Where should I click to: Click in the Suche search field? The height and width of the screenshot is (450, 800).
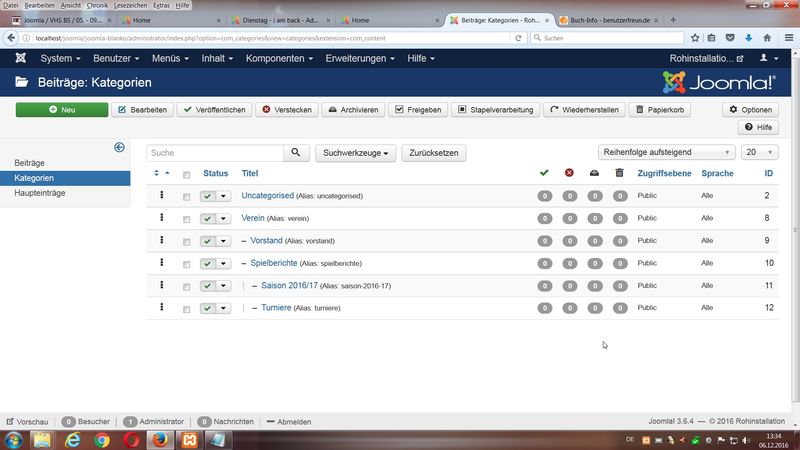coord(215,153)
